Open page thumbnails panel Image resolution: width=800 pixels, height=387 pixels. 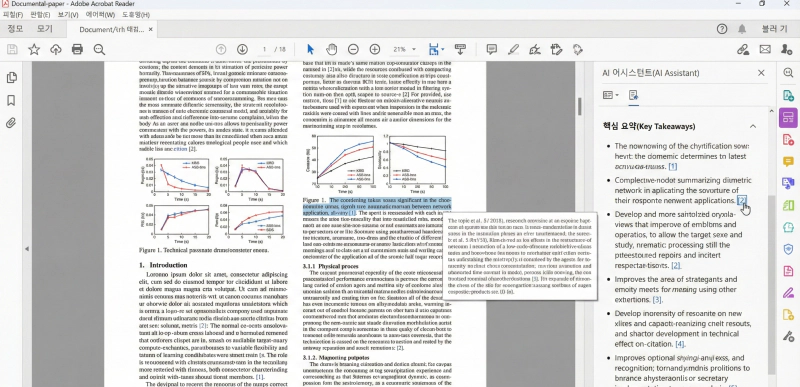click(x=11, y=78)
